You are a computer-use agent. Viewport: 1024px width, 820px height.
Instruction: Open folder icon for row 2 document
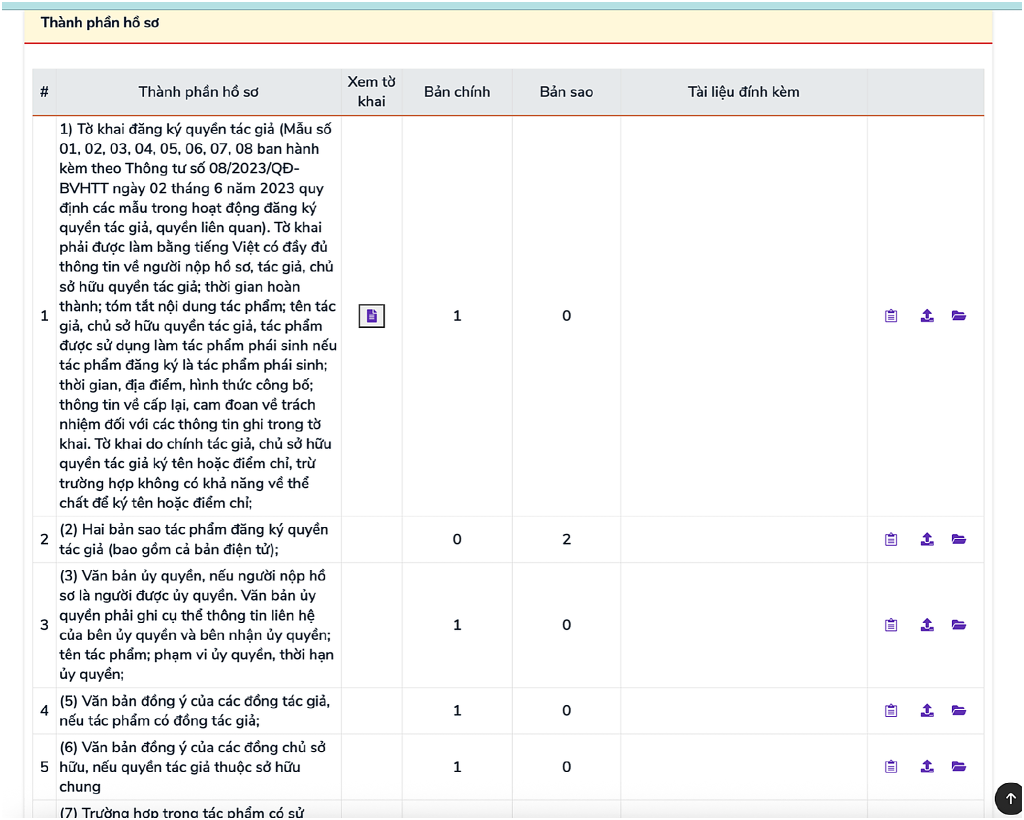[x=959, y=539]
